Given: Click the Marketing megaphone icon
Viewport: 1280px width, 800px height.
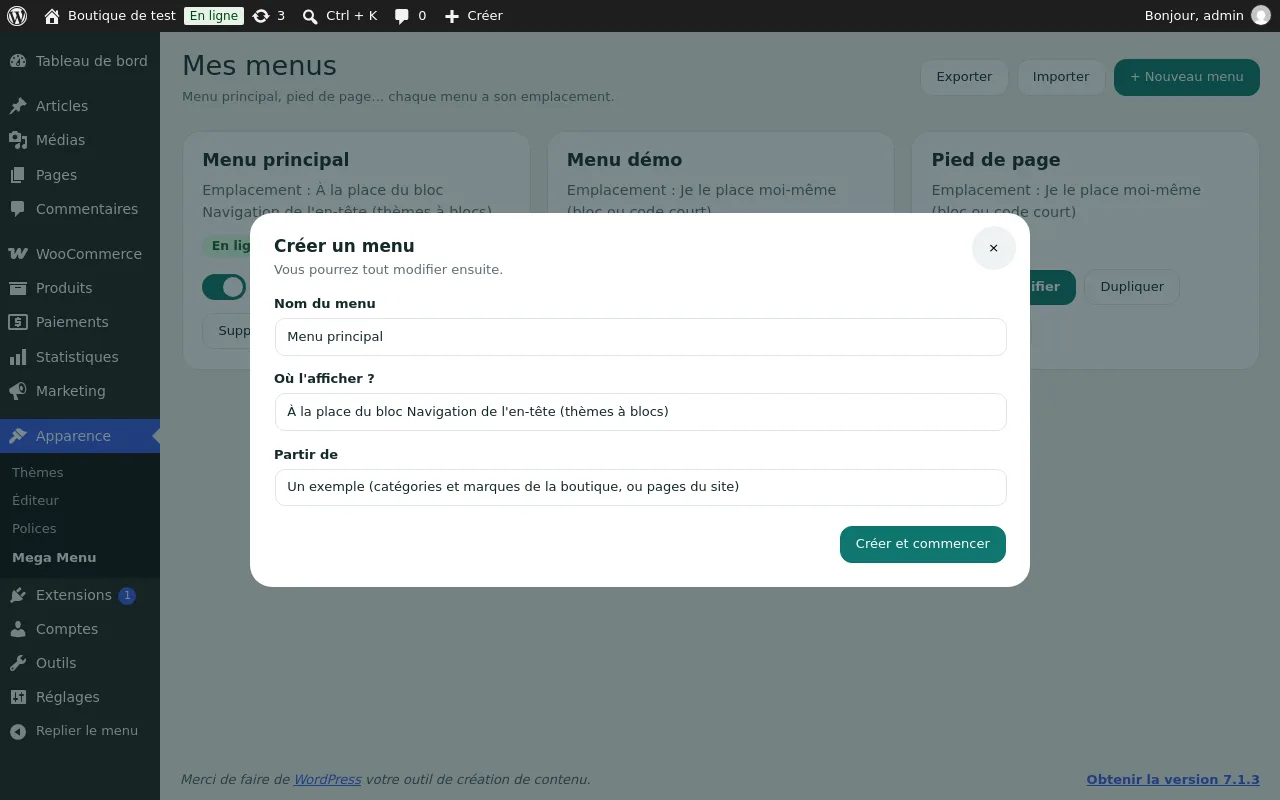Looking at the screenshot, I should (18, 391).
